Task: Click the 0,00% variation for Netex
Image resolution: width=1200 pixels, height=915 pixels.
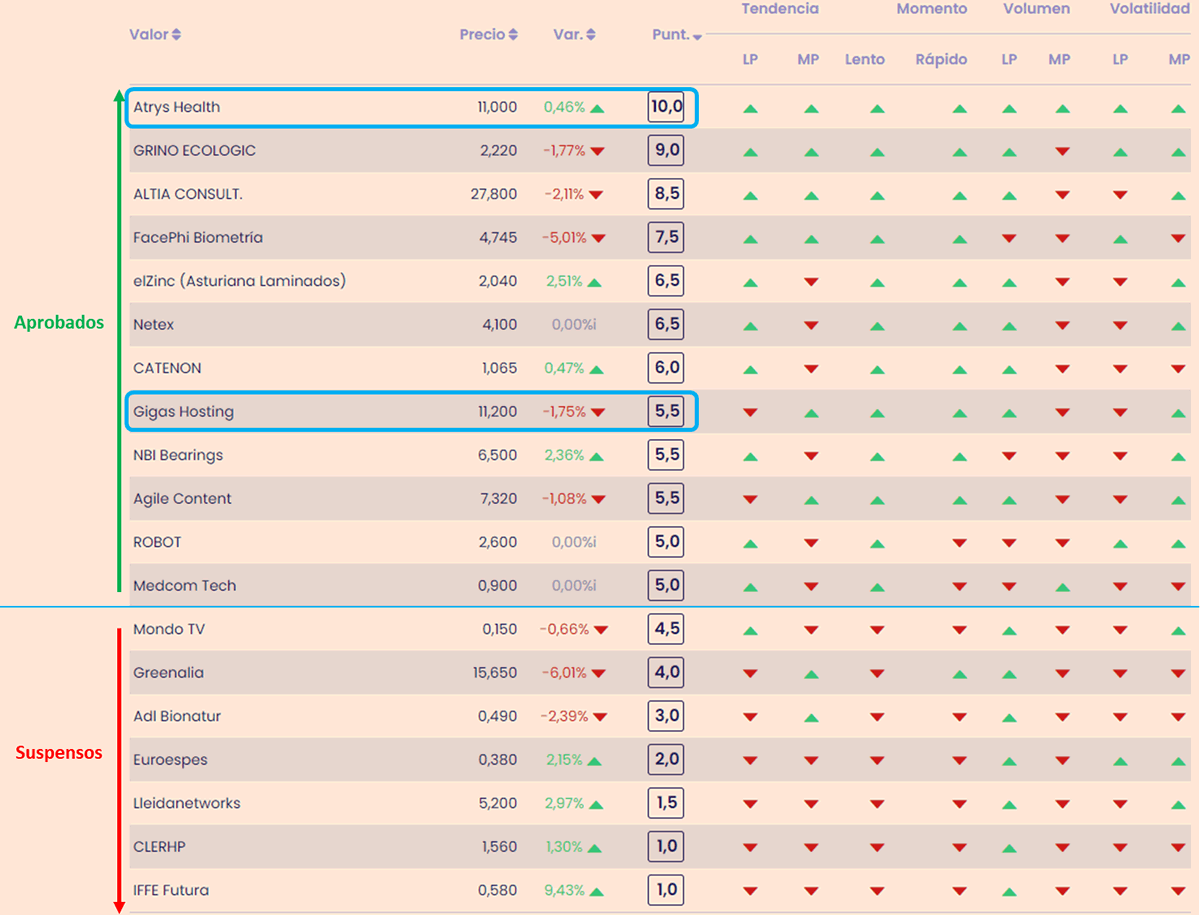Action: tap(574, 325)
